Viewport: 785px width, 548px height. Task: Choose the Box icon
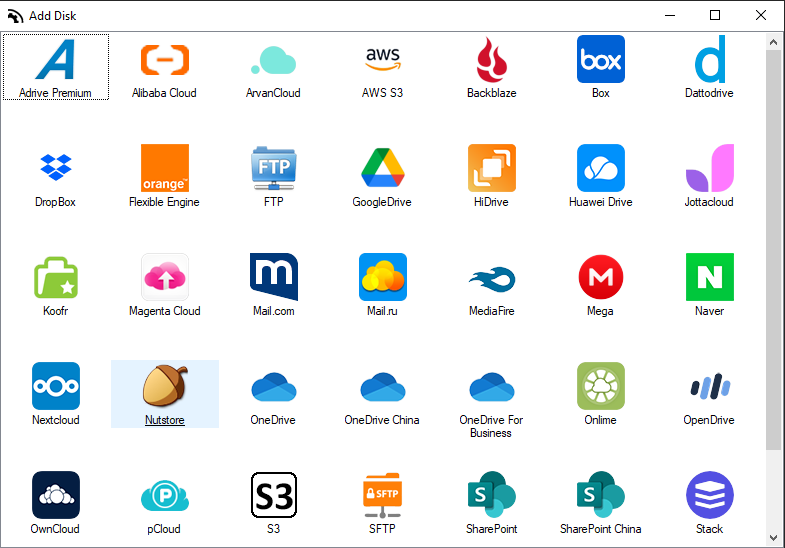(601, 59)
